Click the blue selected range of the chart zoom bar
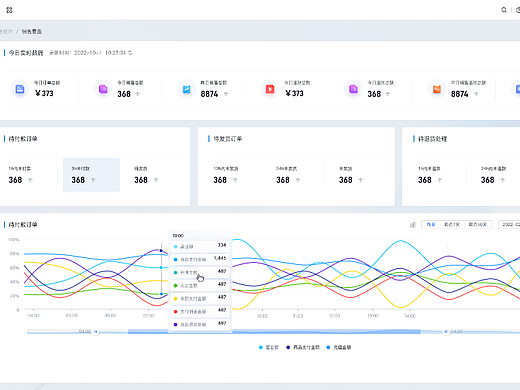 [274, 331]
